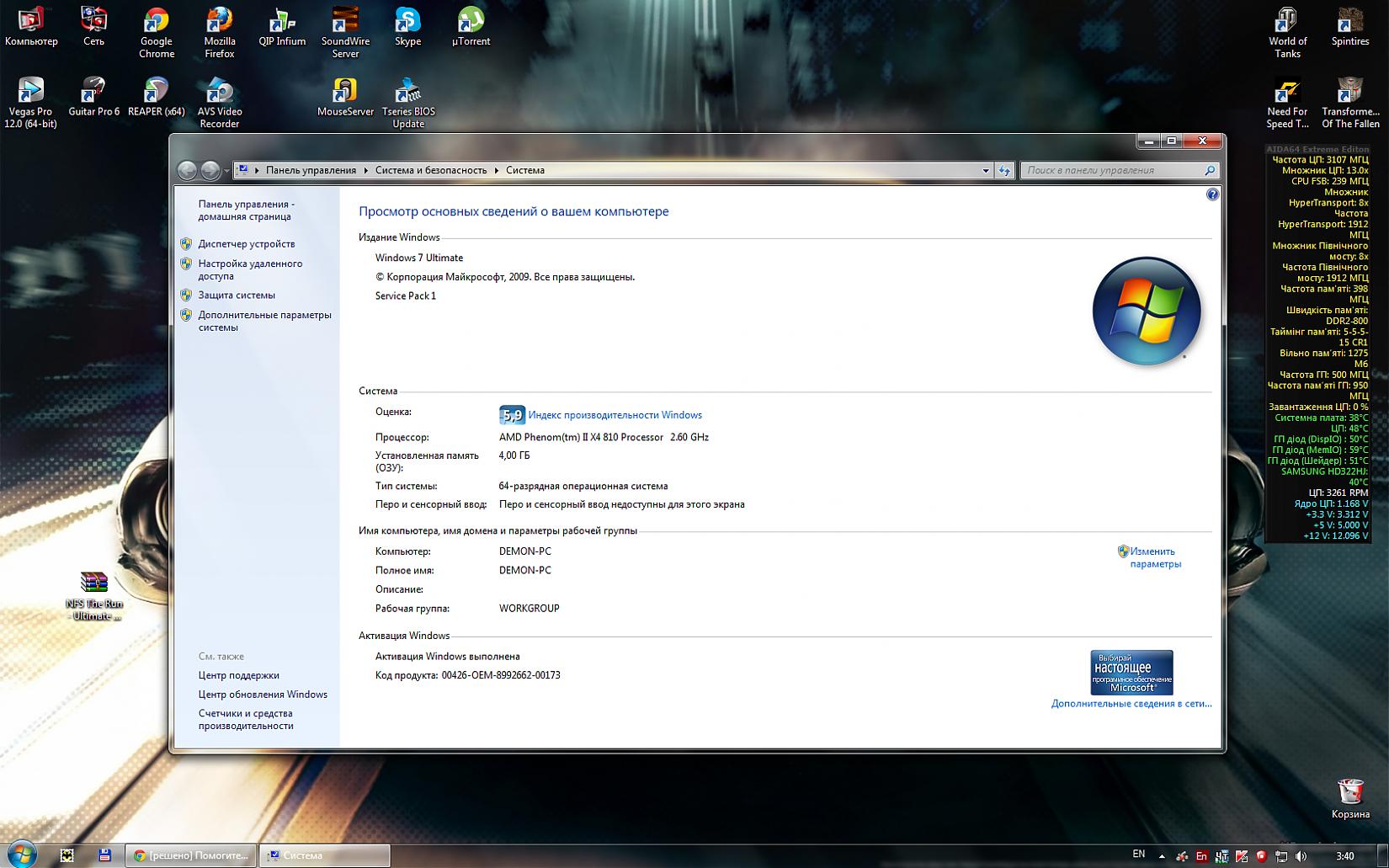
Task: Expand the recent pages arrow near navigation buttons
Action: 226,171
